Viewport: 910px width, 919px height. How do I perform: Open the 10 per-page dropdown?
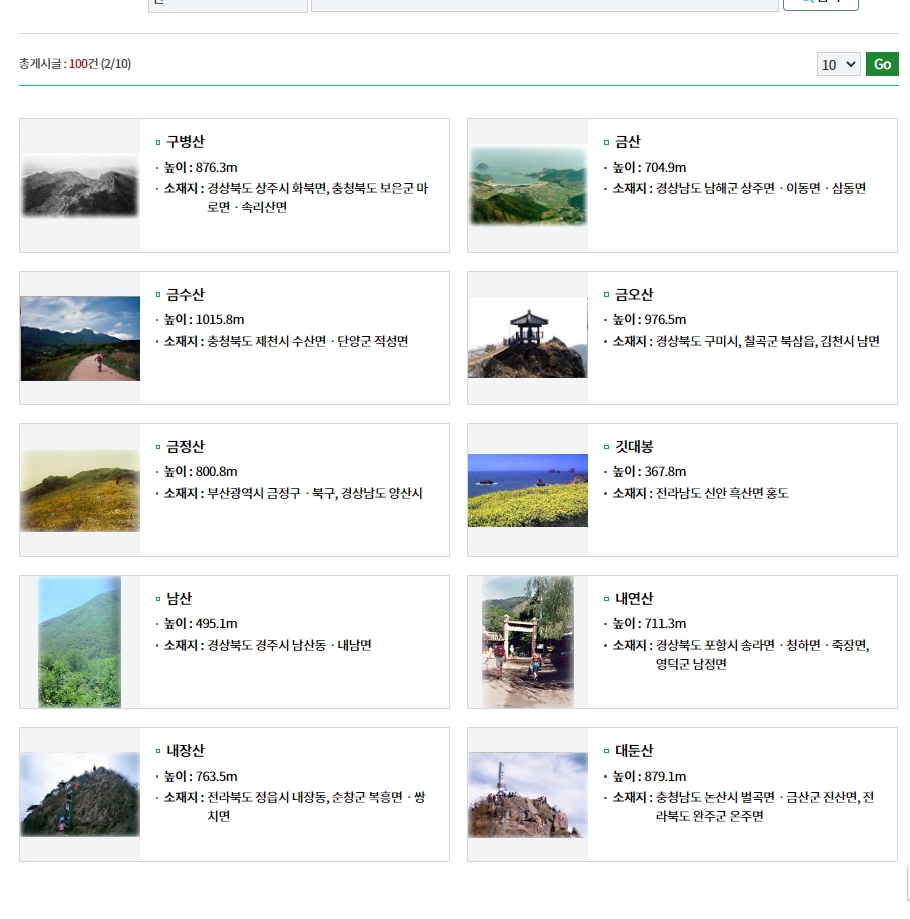(x=839, y=64)
